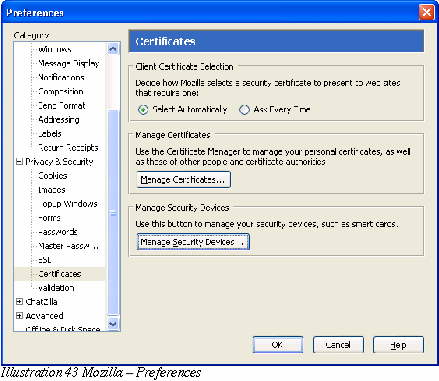
Task: Click the category list scroll-up arrow
Action: (x=113, y=49)
